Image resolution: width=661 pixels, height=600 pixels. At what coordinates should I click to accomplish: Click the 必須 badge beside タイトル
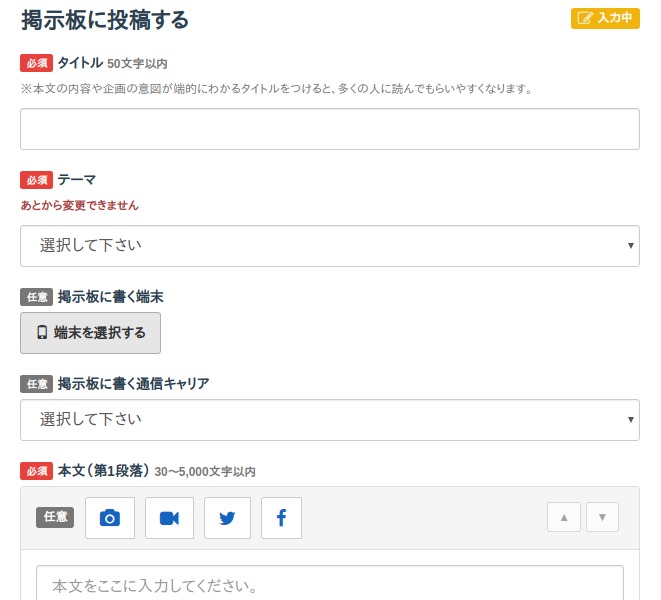coord(36,63)
